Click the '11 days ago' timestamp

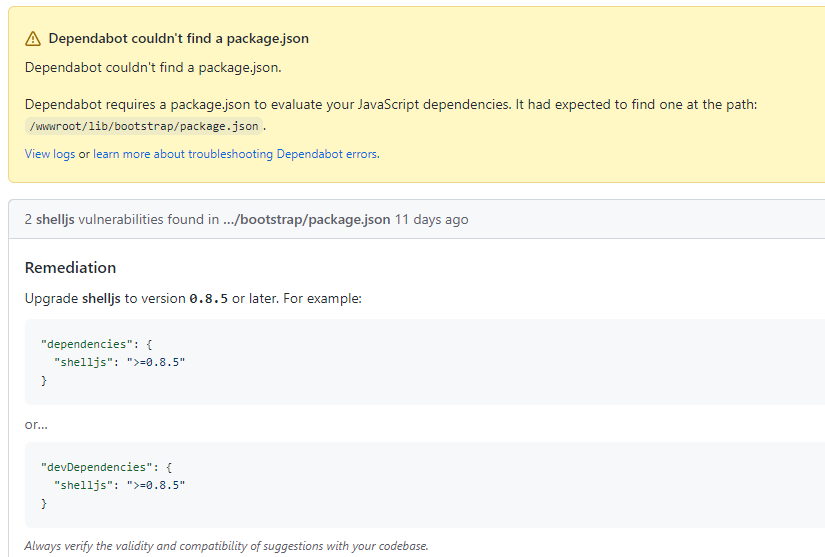(x=431, y=219)
